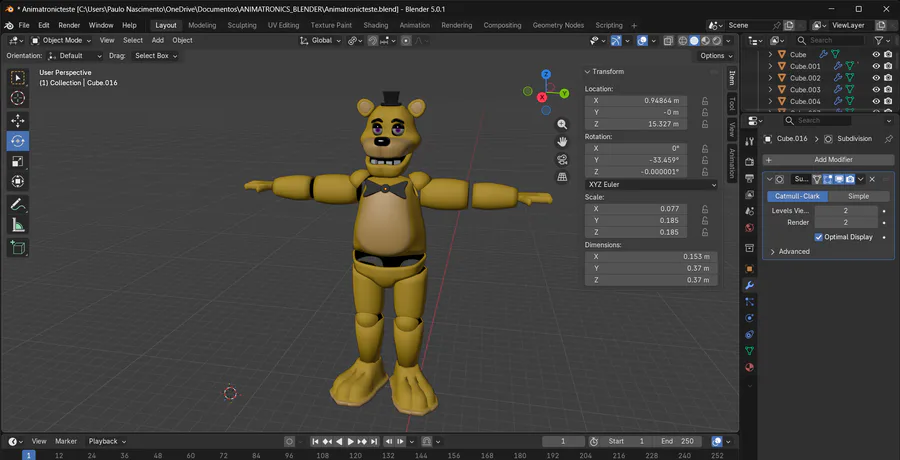Select the Annotate tool
Image resolution: width=900 pixels, height=460 pixels.
pyautogui.click(x=18, y=204)
